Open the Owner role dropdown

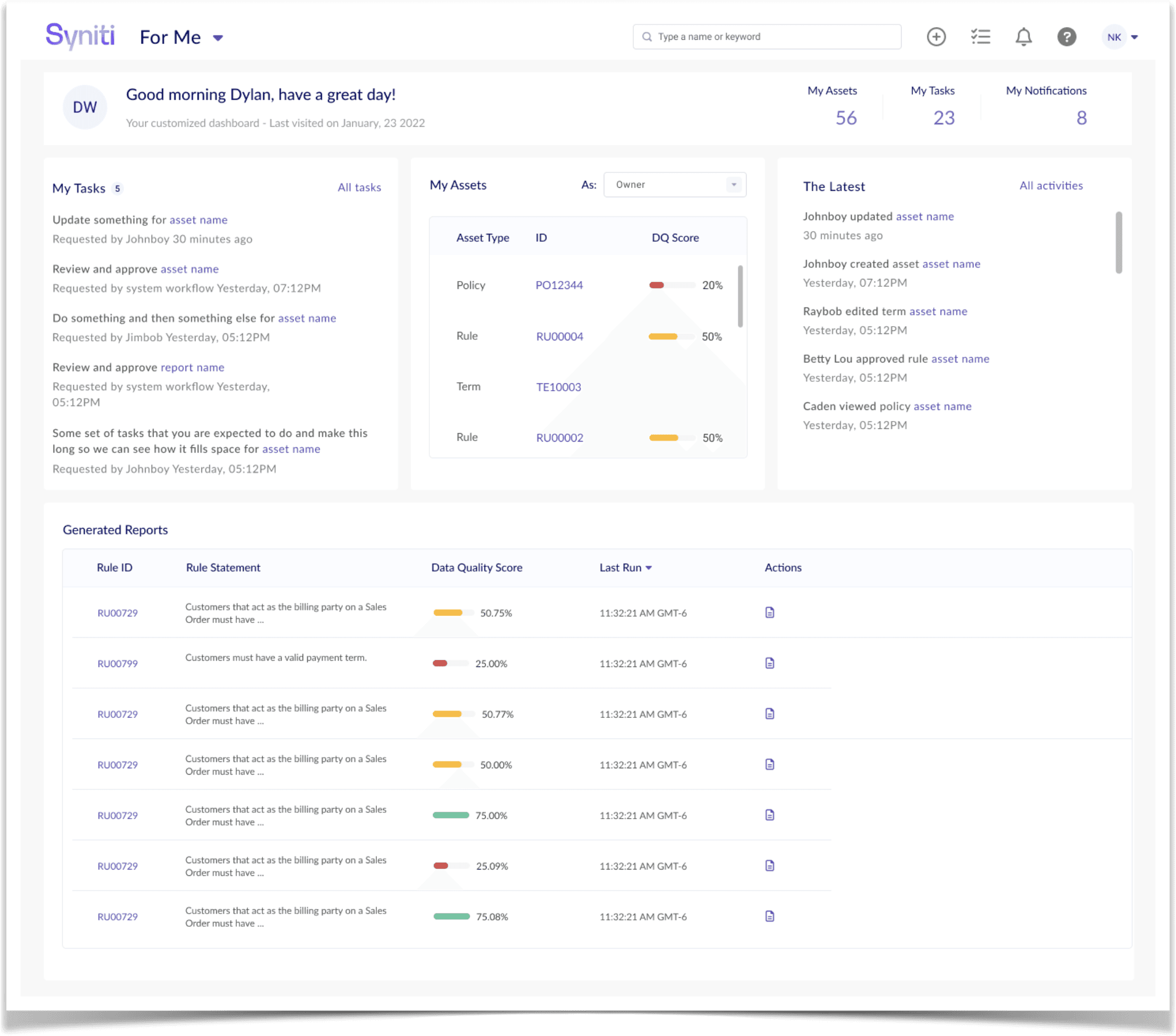pos(674,185)
